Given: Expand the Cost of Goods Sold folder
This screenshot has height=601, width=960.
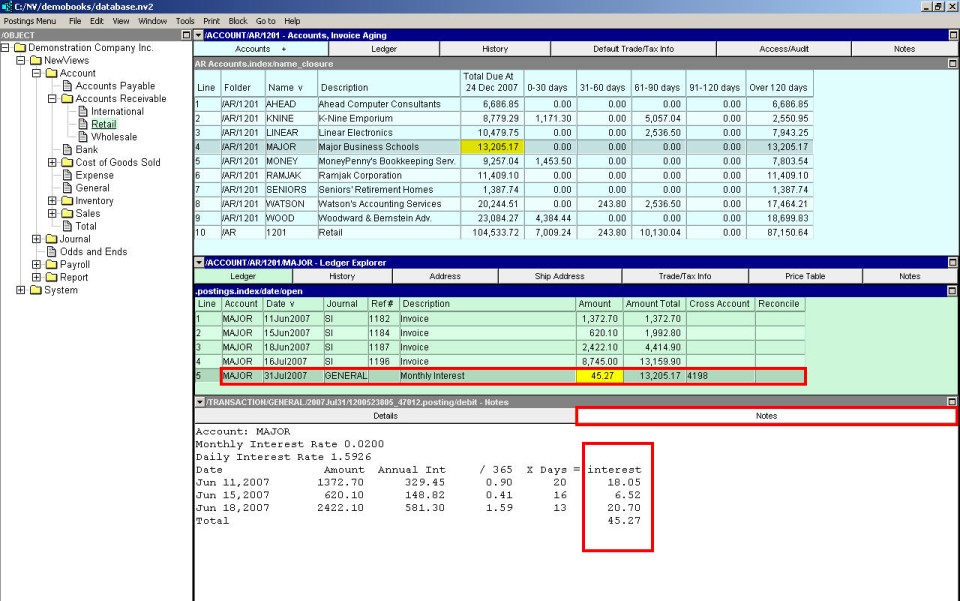Looking at the screenshot, I should (x=52, y=162).
